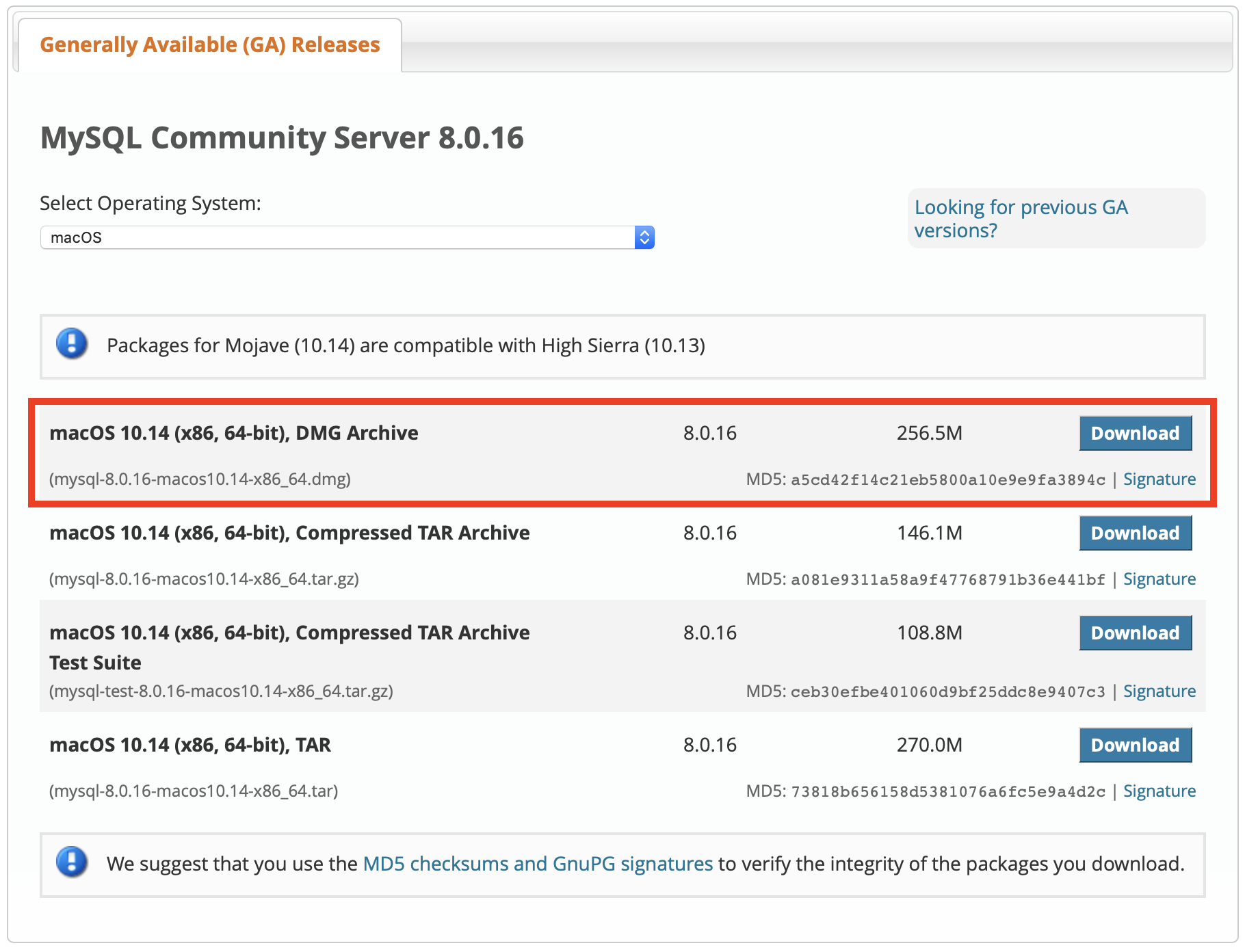Open the Signature link for the DMG Archive
The image size is (1245, 952).
1159,479
